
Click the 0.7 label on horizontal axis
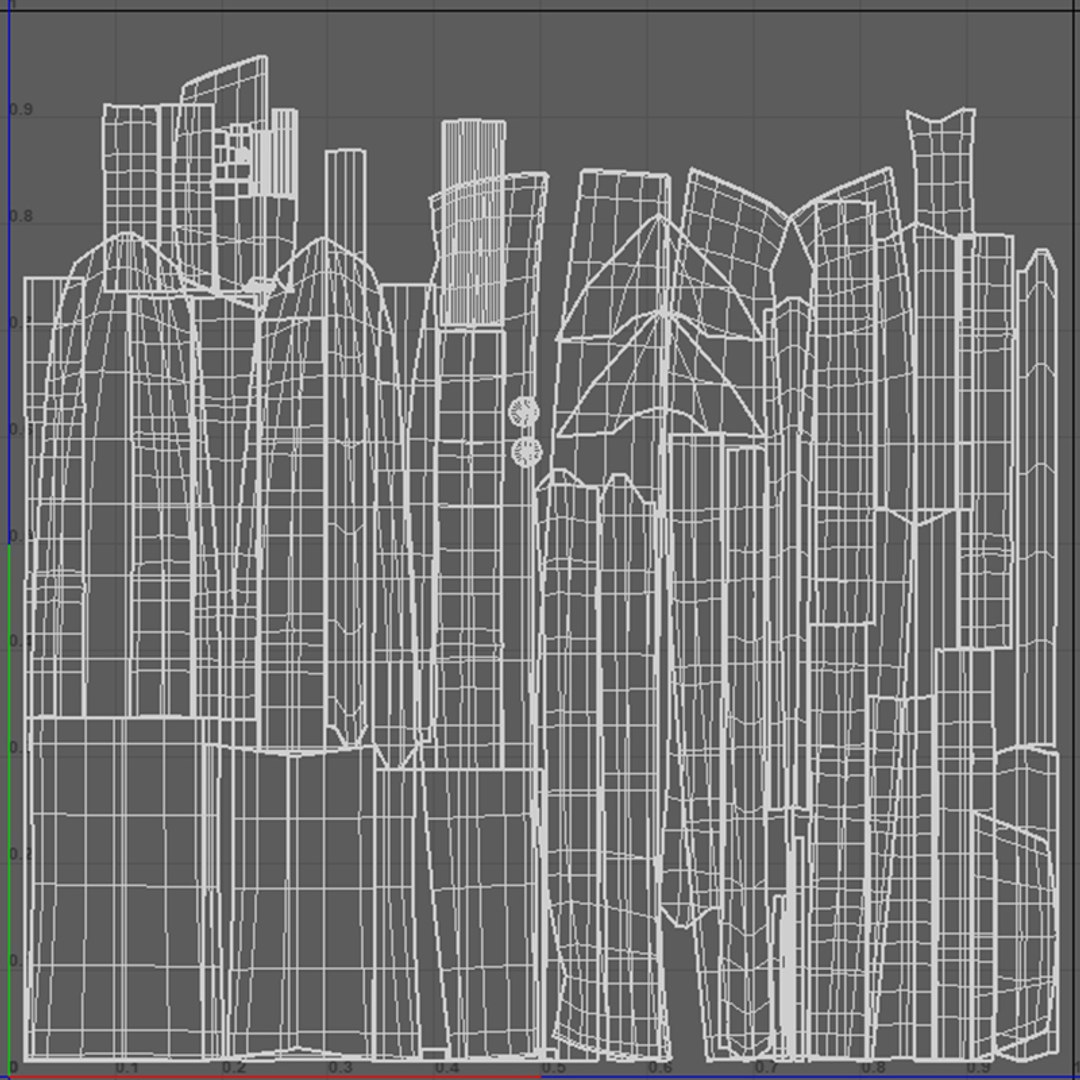767,1068
